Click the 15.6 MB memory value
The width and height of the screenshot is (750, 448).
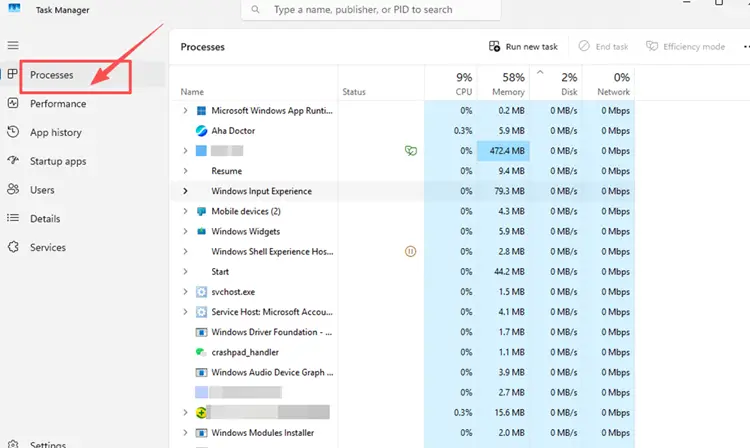coord(509,412)
